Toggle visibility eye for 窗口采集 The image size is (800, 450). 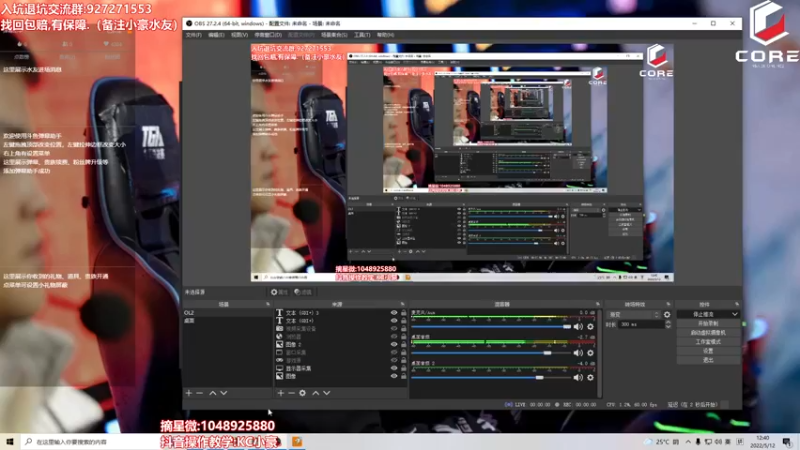tap(394, 352)
